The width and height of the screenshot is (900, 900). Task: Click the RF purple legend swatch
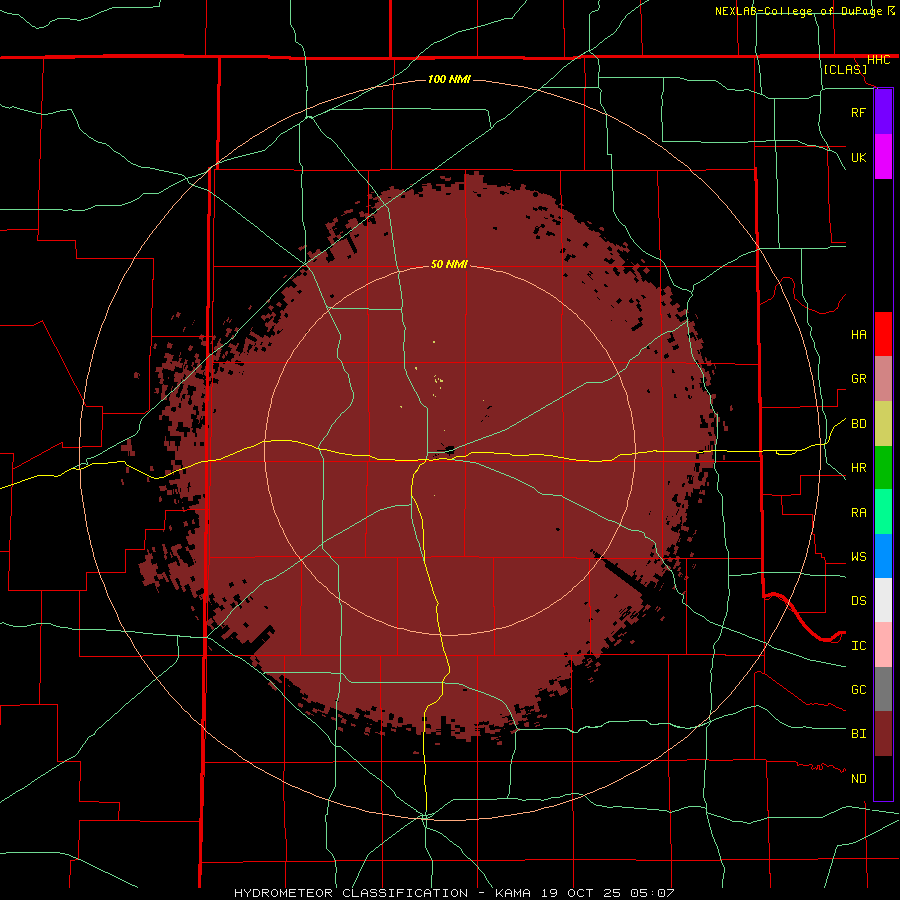tap(883, 112)
